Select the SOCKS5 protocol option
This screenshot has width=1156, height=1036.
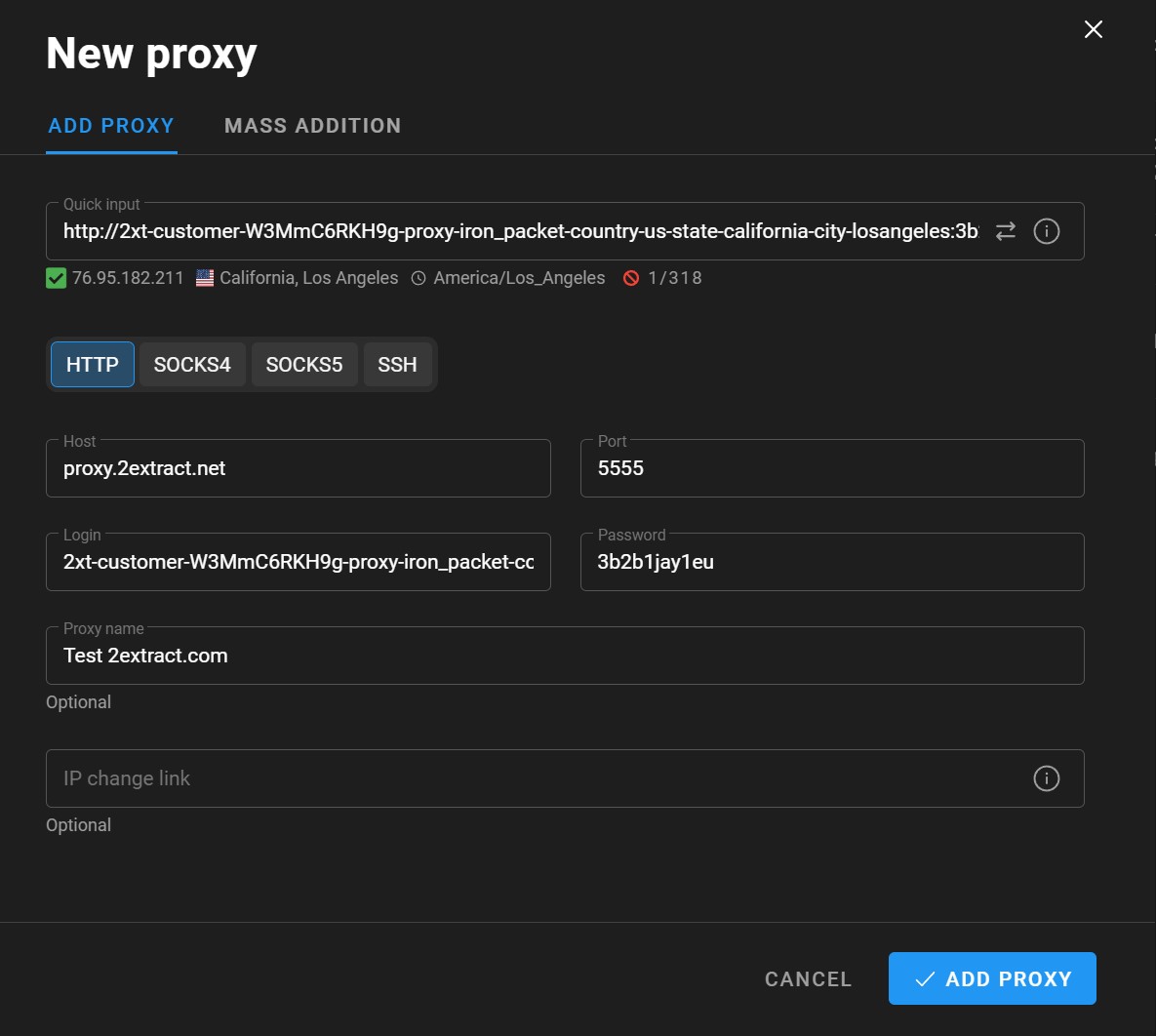point(303,364)
